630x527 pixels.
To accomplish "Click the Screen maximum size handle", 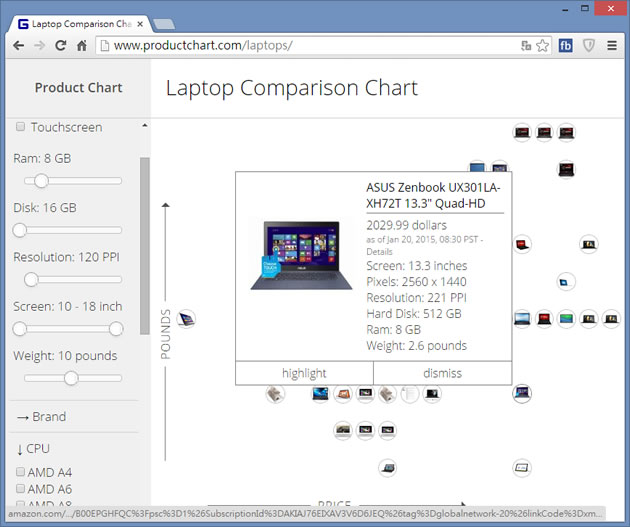I will [116, 329].
